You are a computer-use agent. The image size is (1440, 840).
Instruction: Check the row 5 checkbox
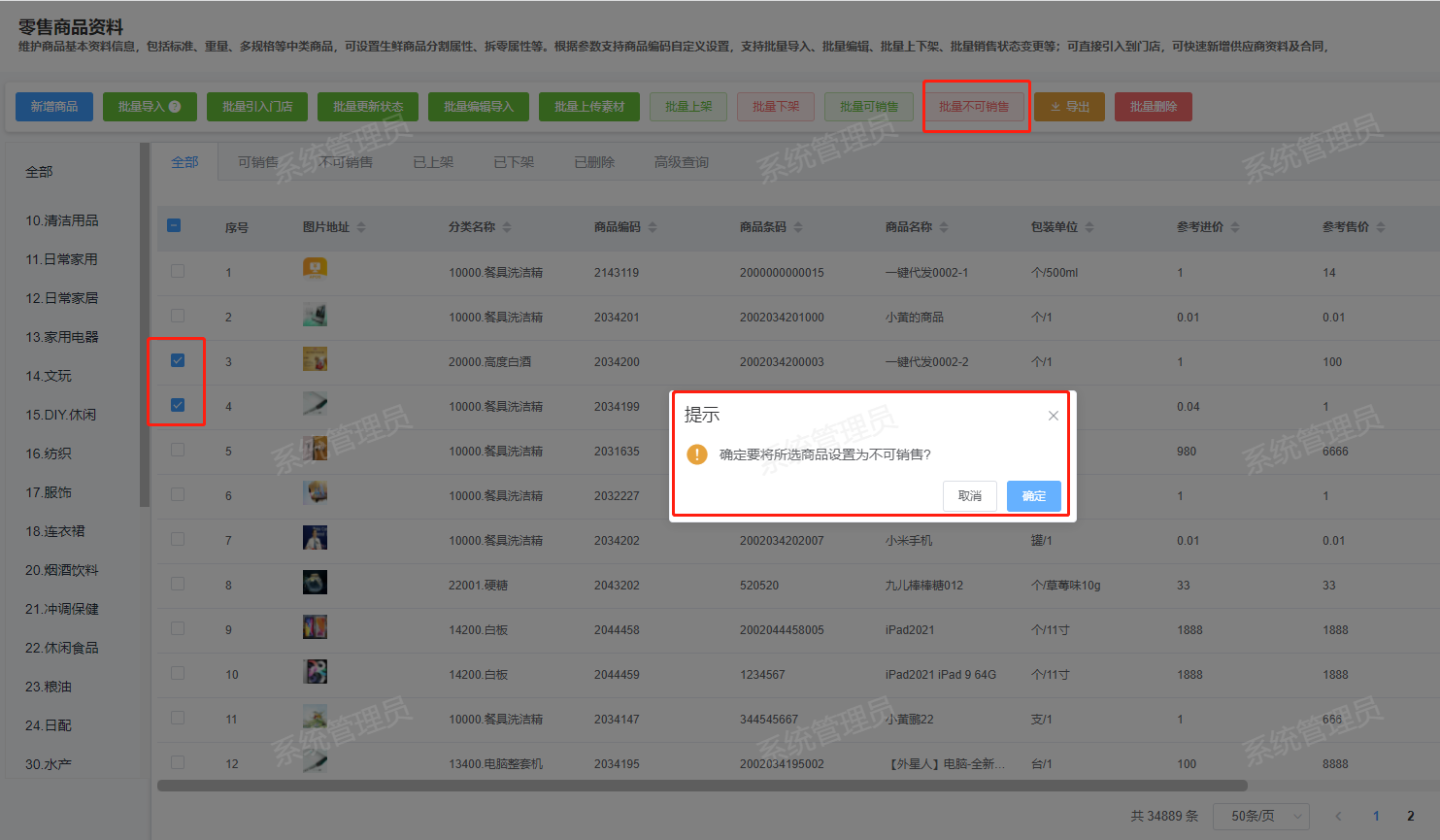point(178,450)
